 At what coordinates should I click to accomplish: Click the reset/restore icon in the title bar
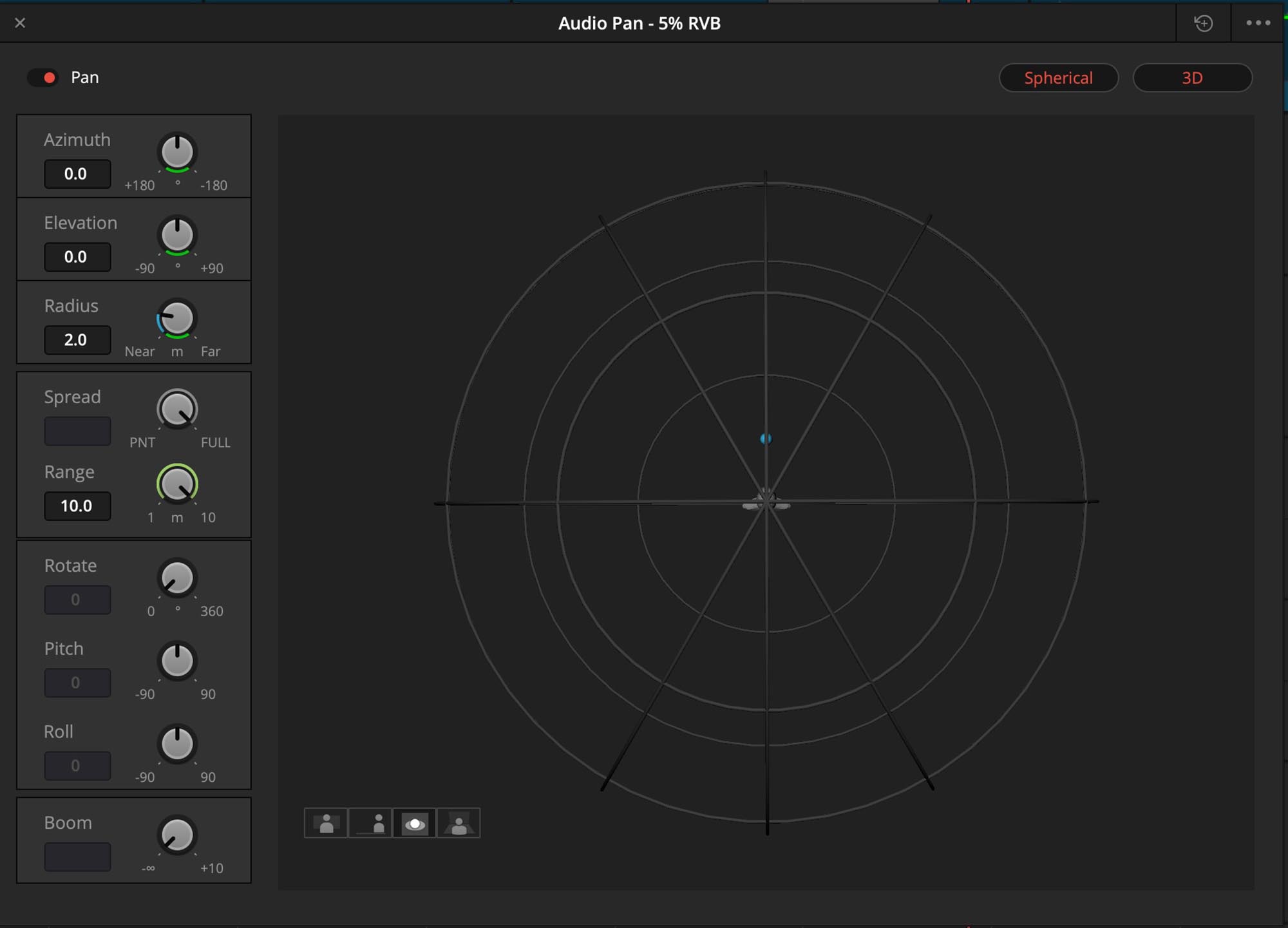click(1203, 23)
